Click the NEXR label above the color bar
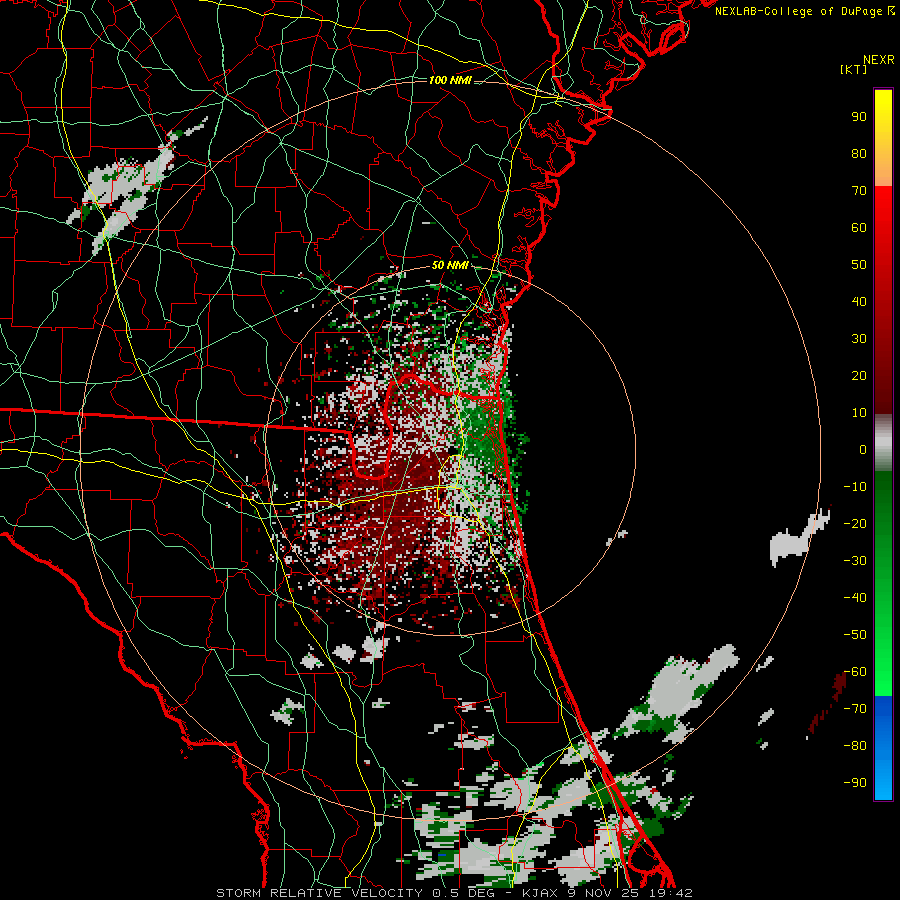The height and width of the screenshot is (900, 900). 879,60
